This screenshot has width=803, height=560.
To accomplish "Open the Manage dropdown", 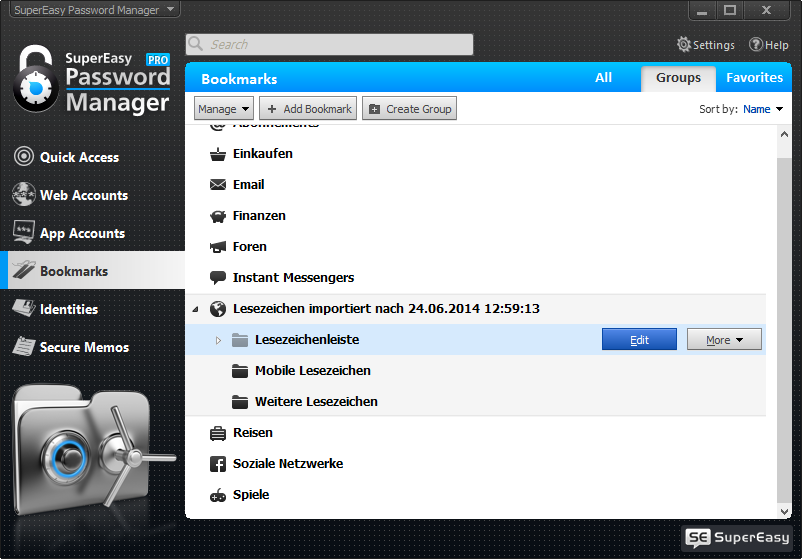I will (x=223, y=109).
